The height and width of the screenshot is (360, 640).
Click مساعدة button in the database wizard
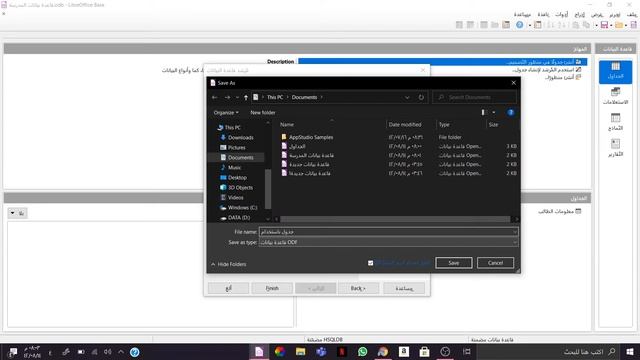404,288
